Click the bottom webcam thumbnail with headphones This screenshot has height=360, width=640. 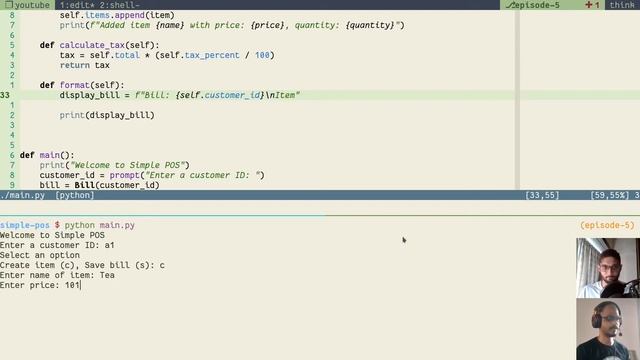608,329
